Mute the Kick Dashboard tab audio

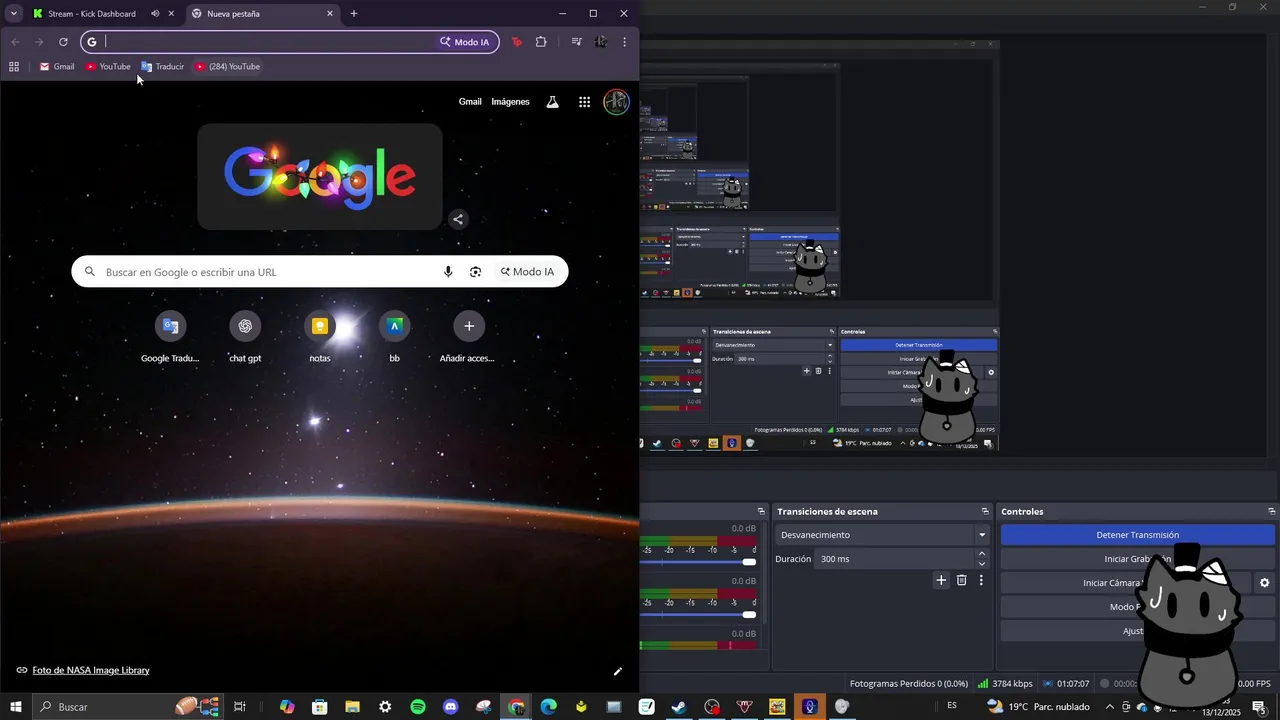pos(155,14)
